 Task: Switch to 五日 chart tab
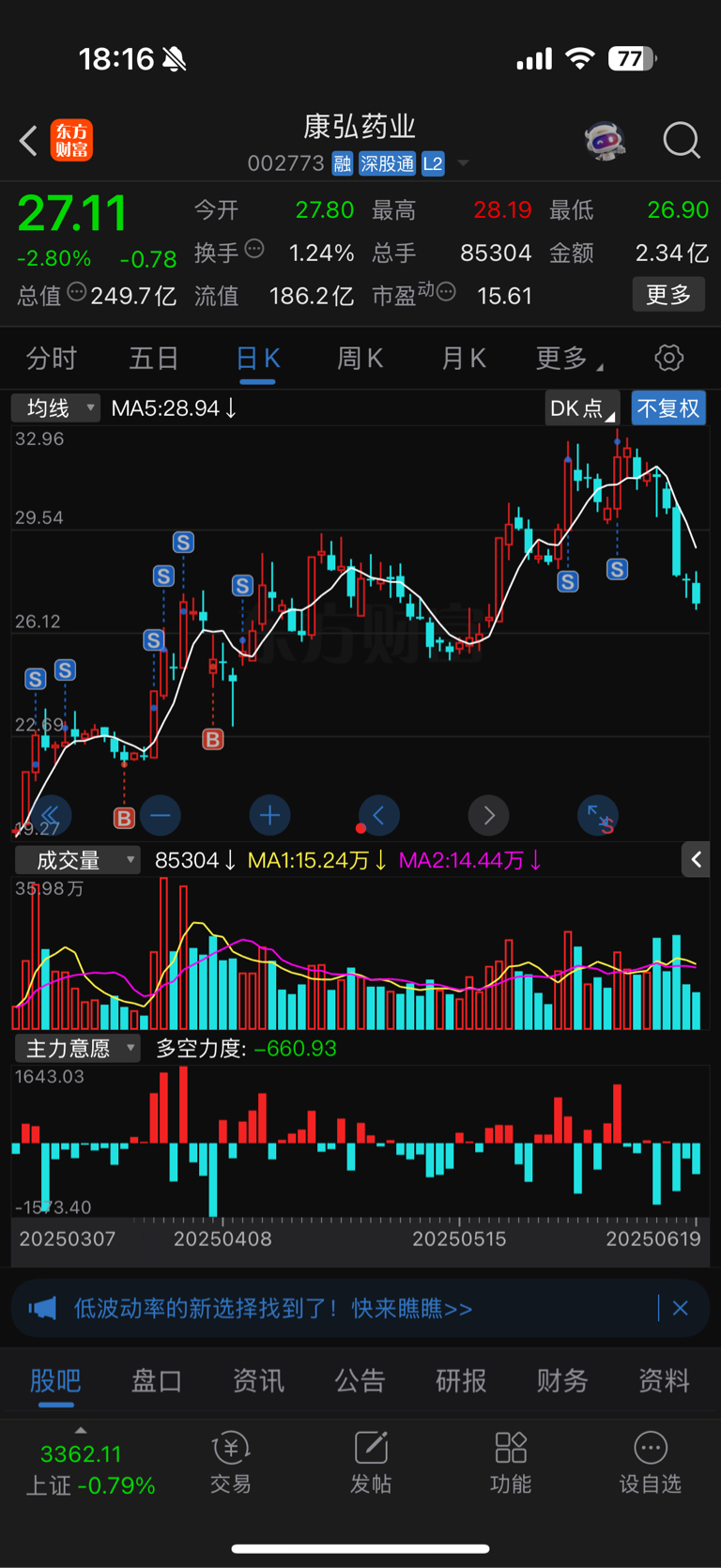pos(154,358)
